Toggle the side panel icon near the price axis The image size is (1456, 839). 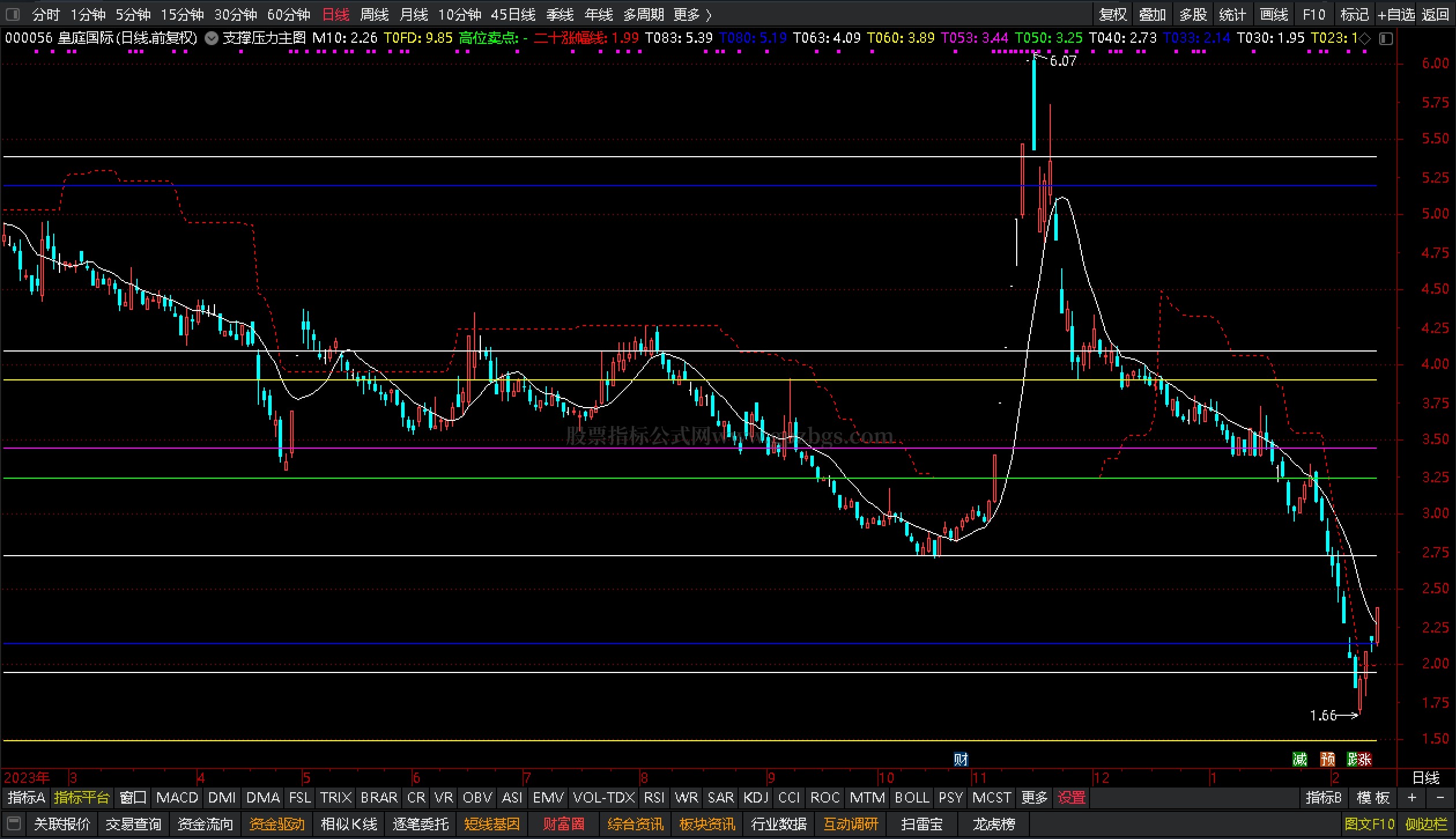(1386, 39)
